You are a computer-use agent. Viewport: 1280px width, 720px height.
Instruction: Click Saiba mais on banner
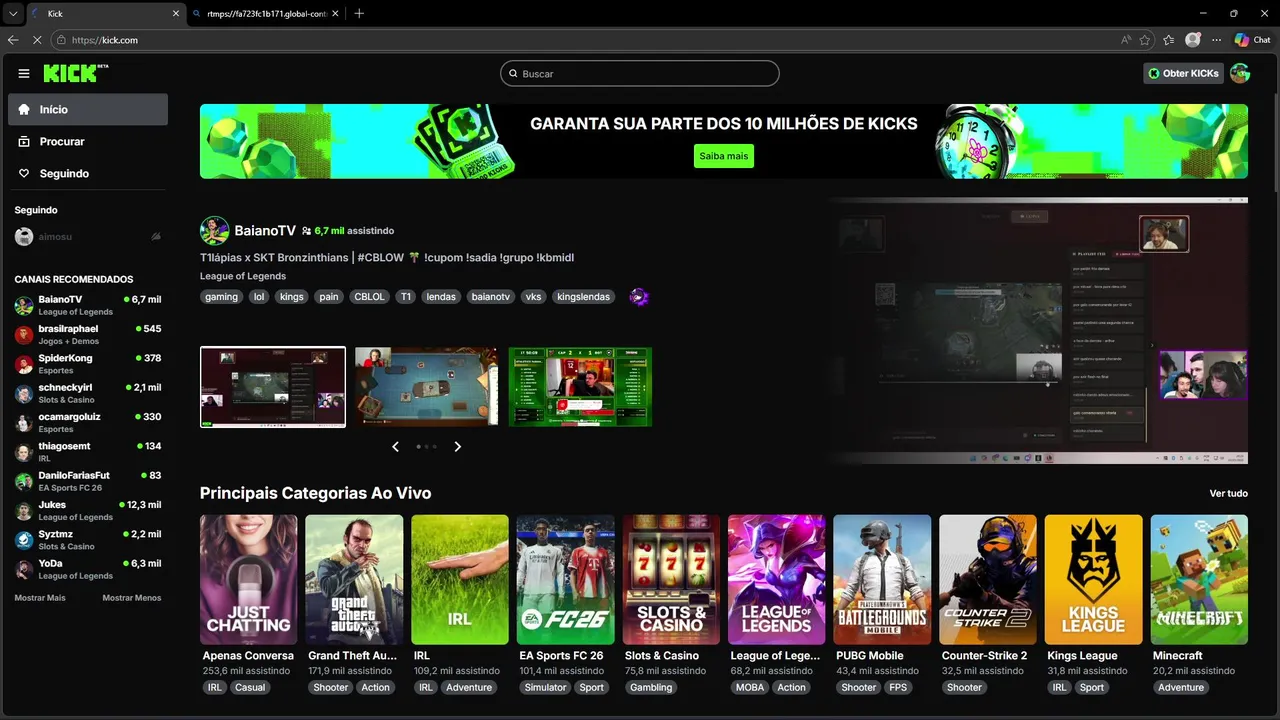click(x=724, y=156)
